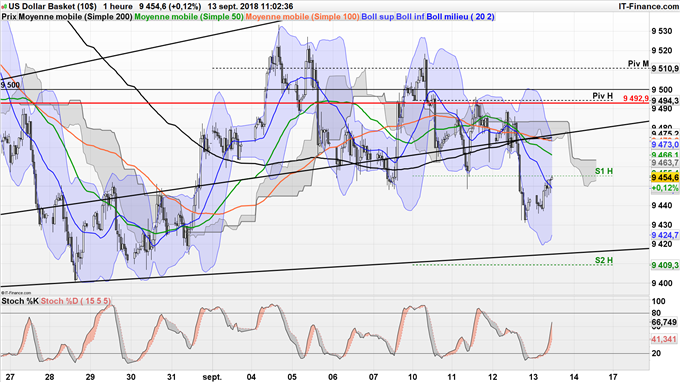Click the 'Boll sup' legend label
The height and width of the screenshot is (382, 680).
[x=378, y=16]
